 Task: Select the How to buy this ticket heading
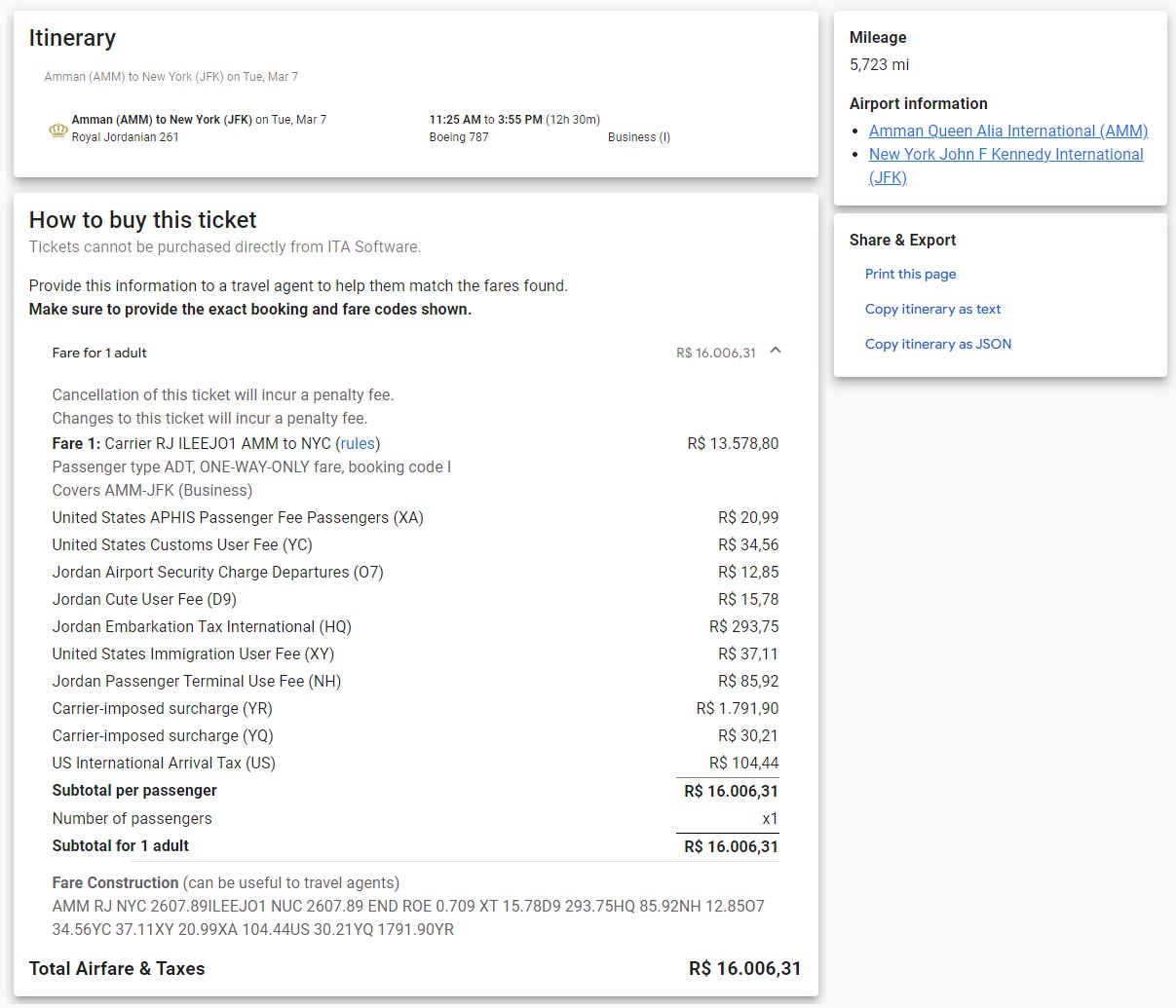tap(143, 220)
